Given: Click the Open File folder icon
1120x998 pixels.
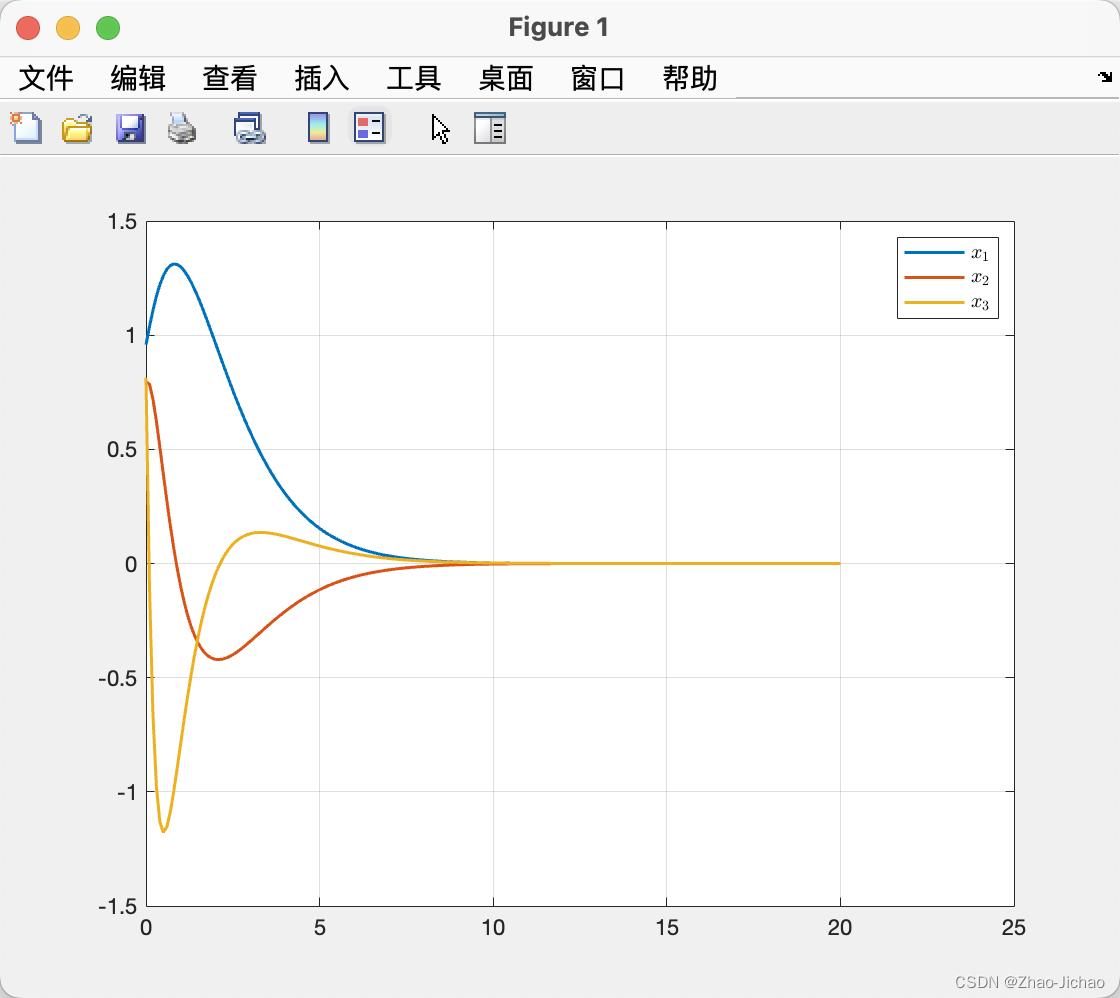Looking at the screenshot, I should point(77,129).
